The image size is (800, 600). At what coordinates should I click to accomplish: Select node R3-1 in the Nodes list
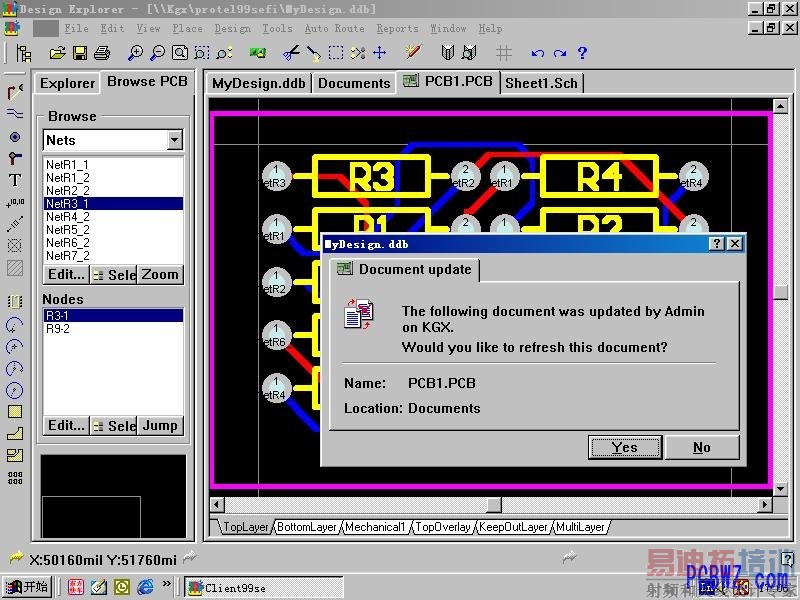pyautogui.click(x=113, y=315)
